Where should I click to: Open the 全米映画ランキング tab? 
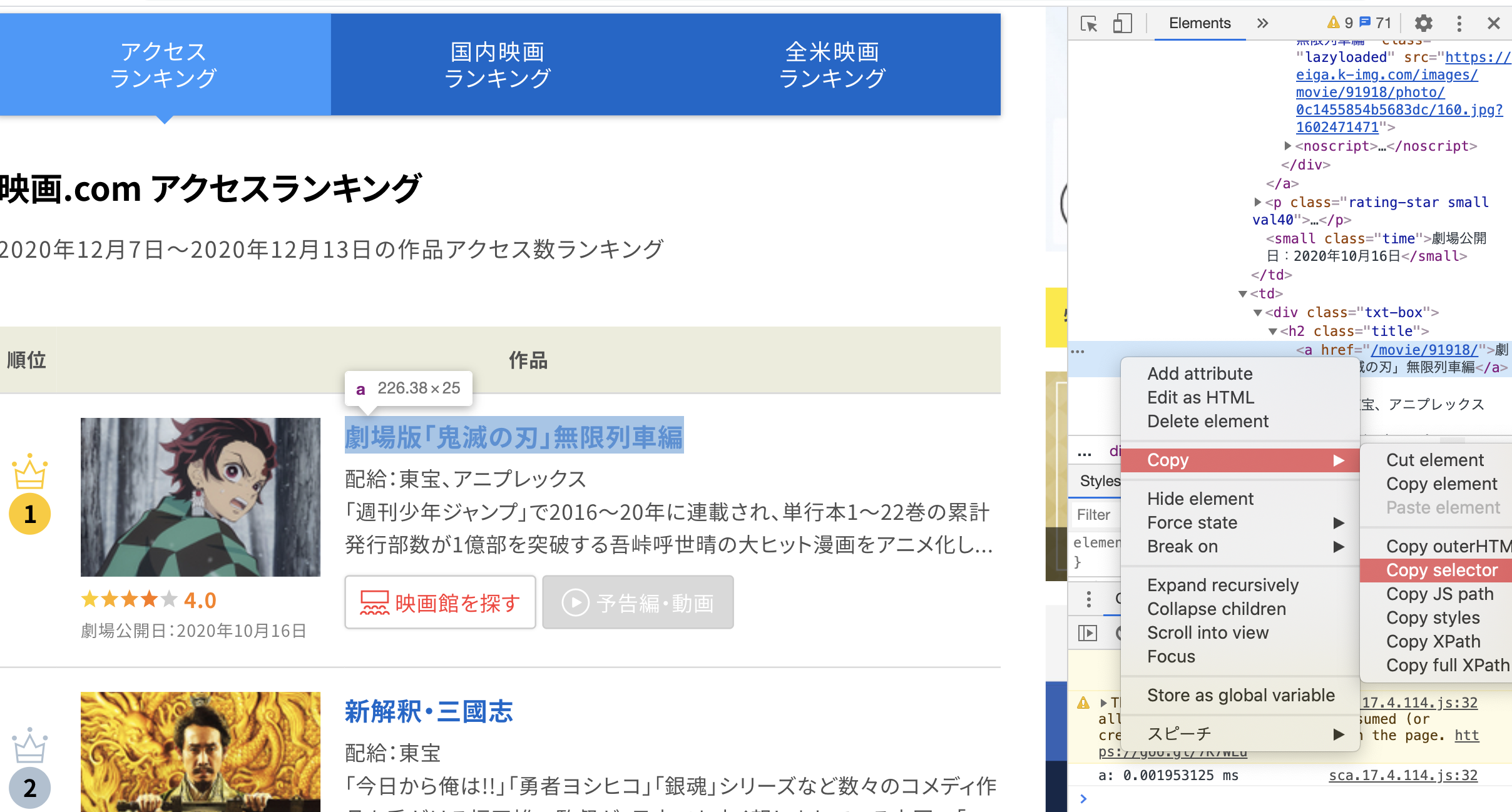click(x=832, y=64)
